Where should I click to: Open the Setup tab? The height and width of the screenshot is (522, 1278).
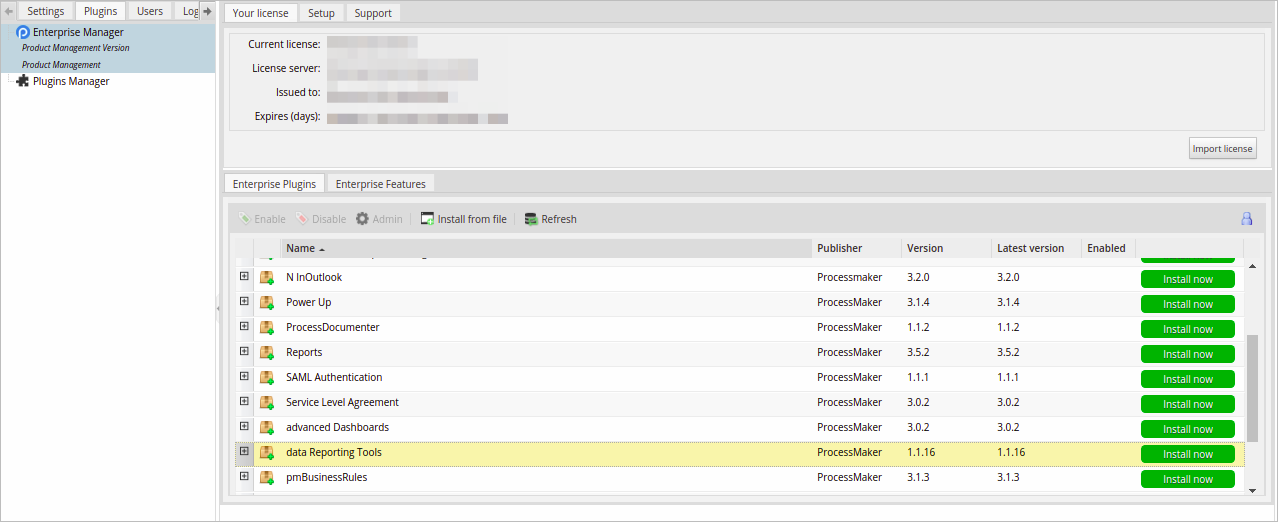tap(321, 13)
